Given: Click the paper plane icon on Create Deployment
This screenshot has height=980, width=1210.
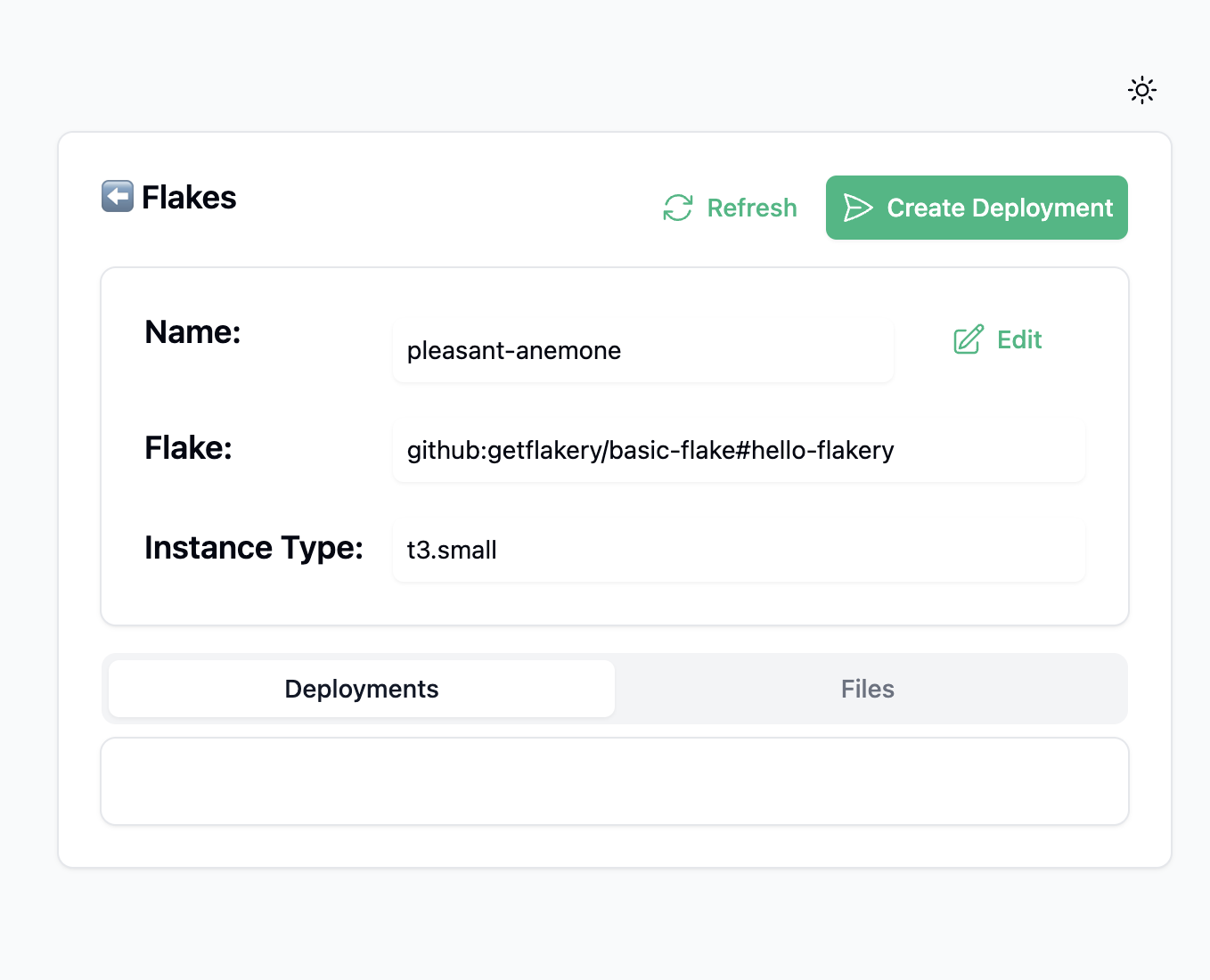Looking at the screenshot, I should click(x=857, y=208).
